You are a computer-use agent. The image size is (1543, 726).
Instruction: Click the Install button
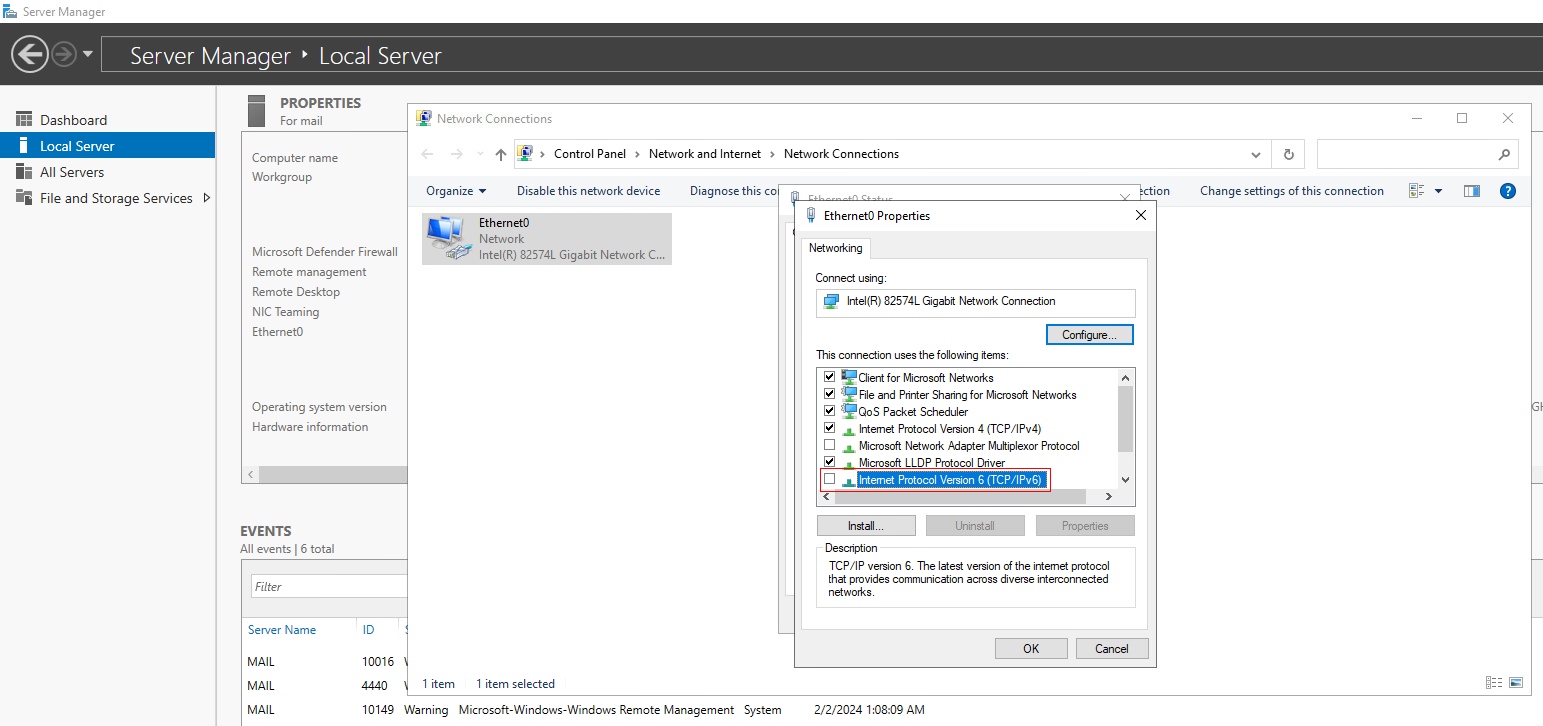(866, 525)
